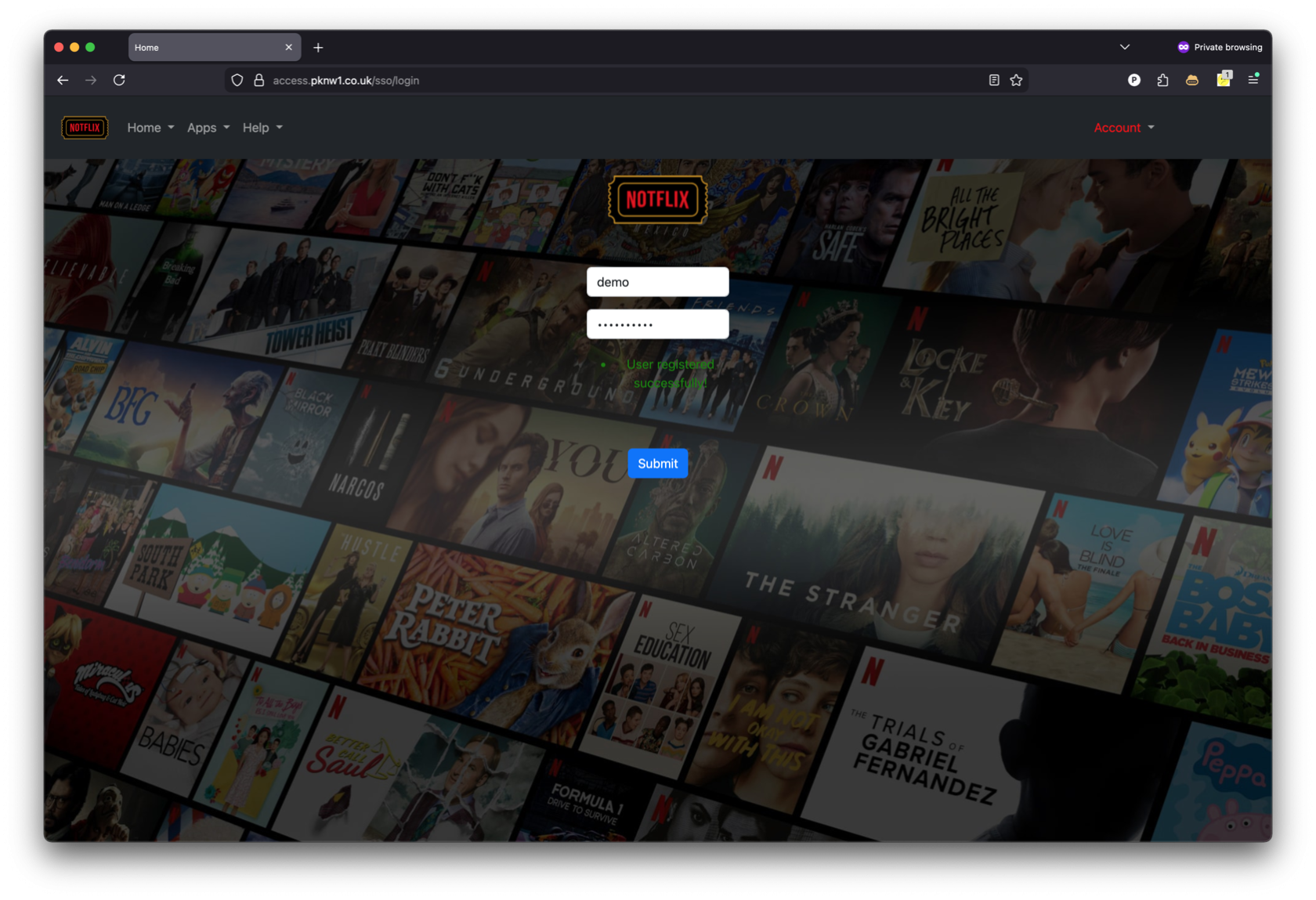The height and width of the screenshot is (900, 1316).
Task: Open the Extensions puzzle piece menu
Action: [1162, 80]
